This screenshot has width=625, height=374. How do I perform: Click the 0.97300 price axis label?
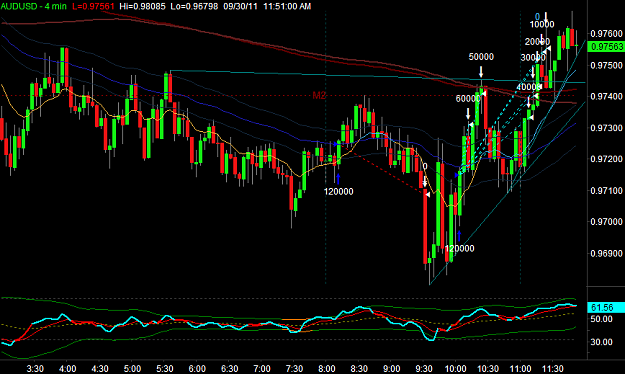tap(606, 128)
